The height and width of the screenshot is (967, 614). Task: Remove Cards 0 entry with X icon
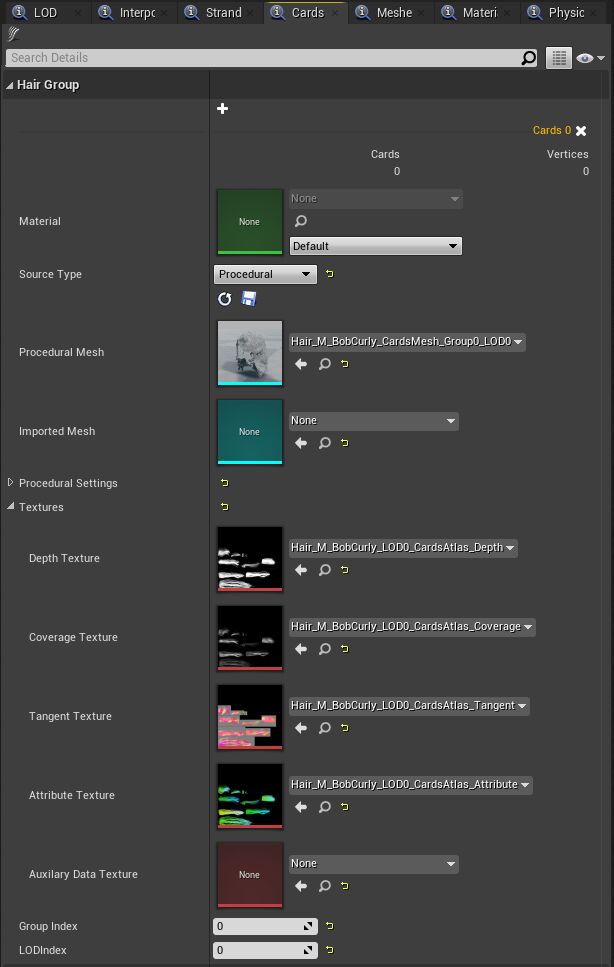point(581,131)
